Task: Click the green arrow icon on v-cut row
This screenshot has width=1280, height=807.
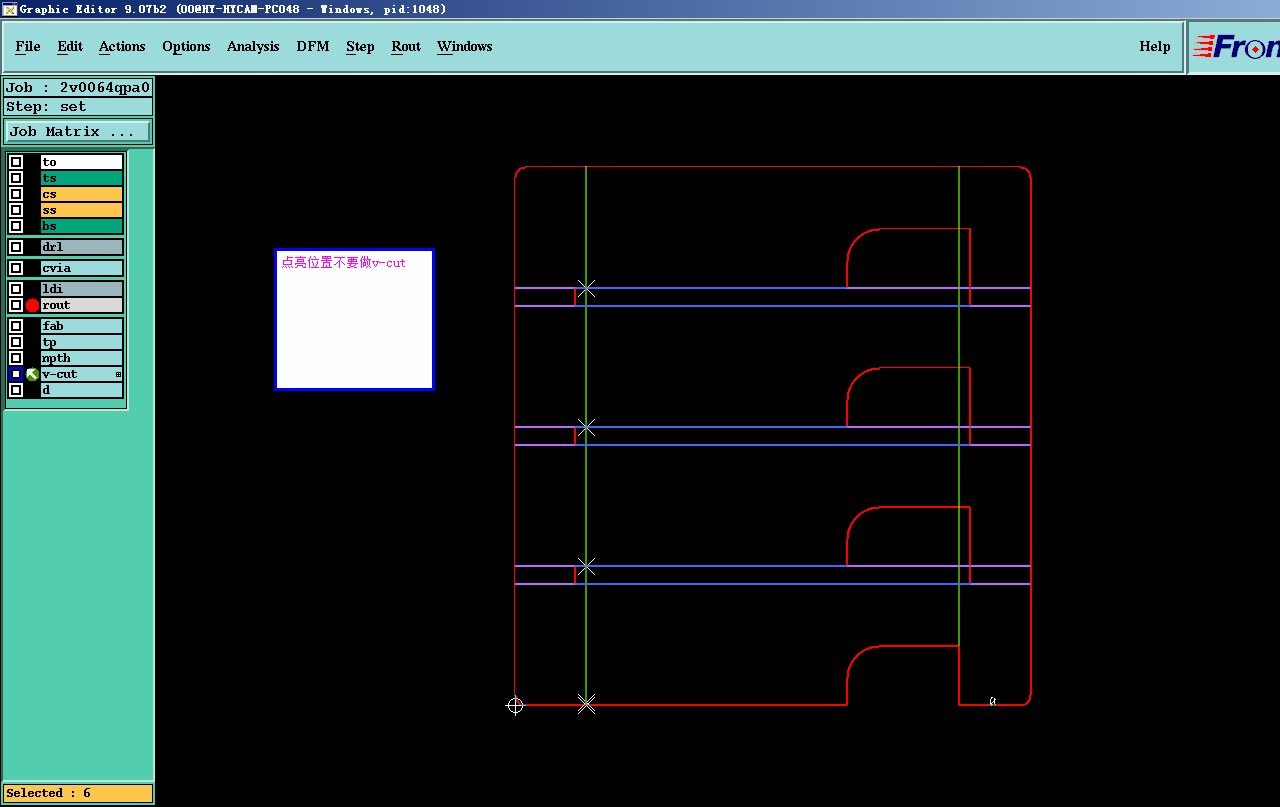Action: coord(32,374)
